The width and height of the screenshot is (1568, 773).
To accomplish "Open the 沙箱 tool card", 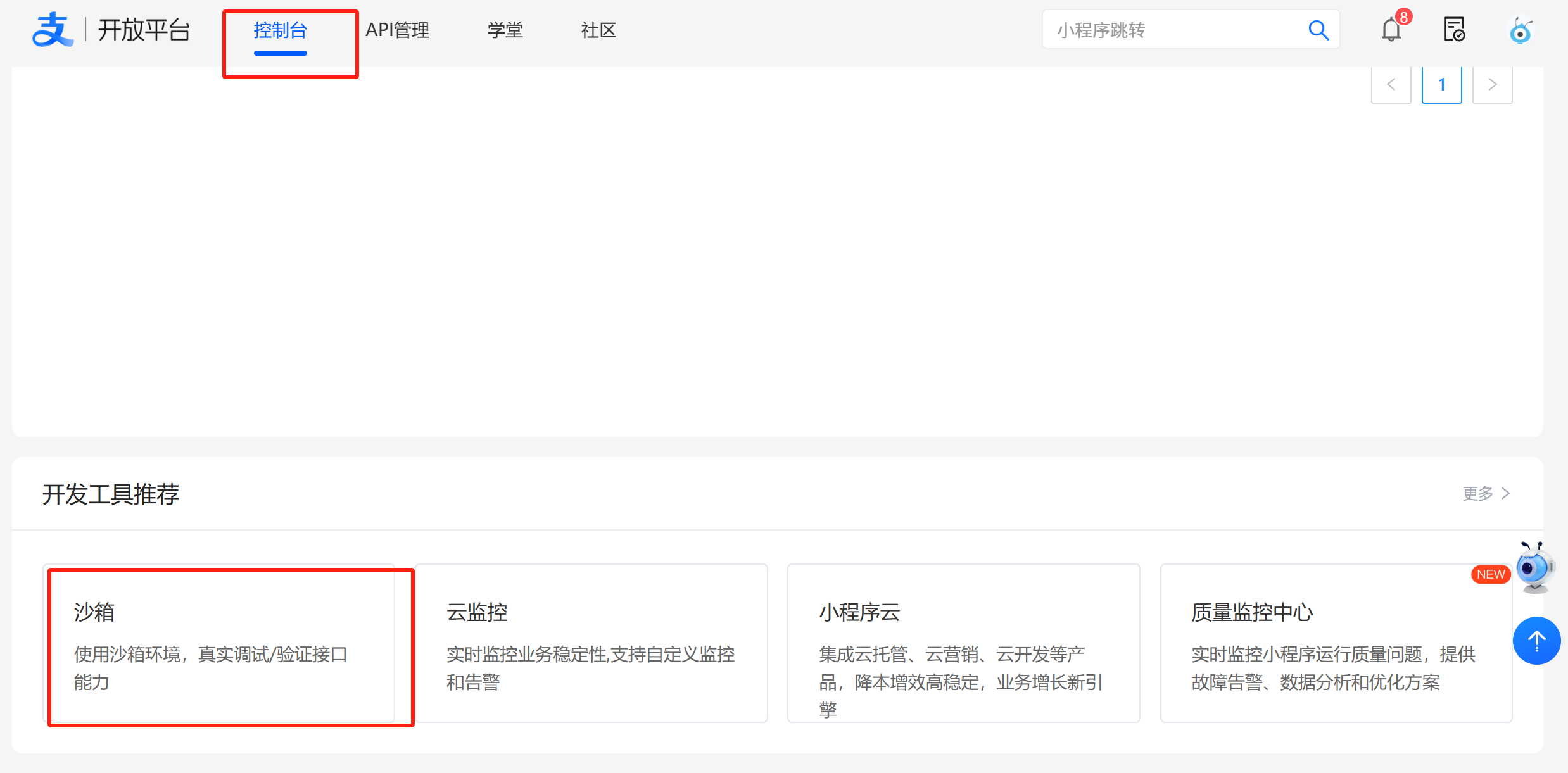I will click(219, 643).
